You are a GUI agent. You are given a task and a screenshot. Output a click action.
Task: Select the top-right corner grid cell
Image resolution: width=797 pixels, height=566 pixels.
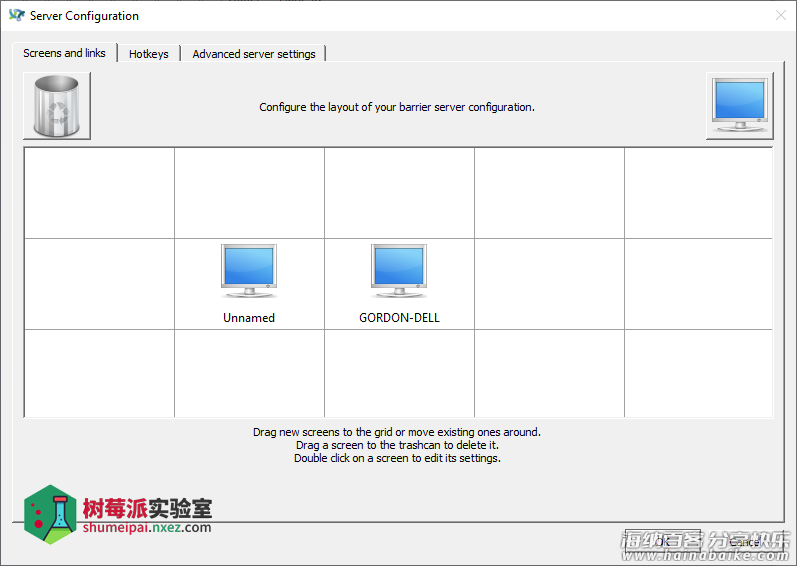[698, 193]
